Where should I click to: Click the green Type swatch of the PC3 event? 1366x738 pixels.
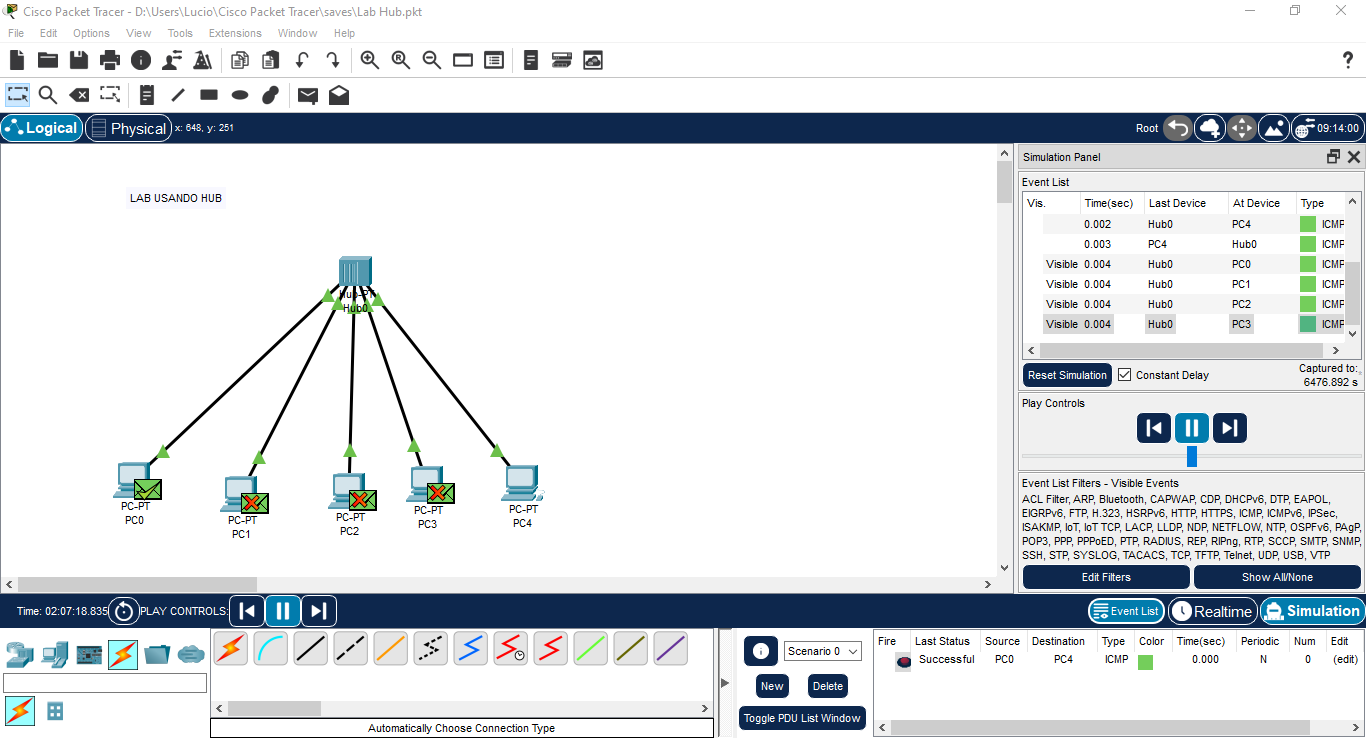(x=1308, y=324)
